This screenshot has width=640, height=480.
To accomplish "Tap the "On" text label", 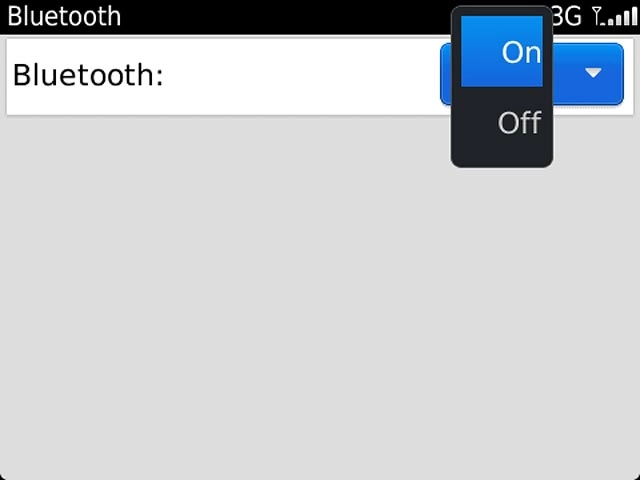I will coord(521,53).
